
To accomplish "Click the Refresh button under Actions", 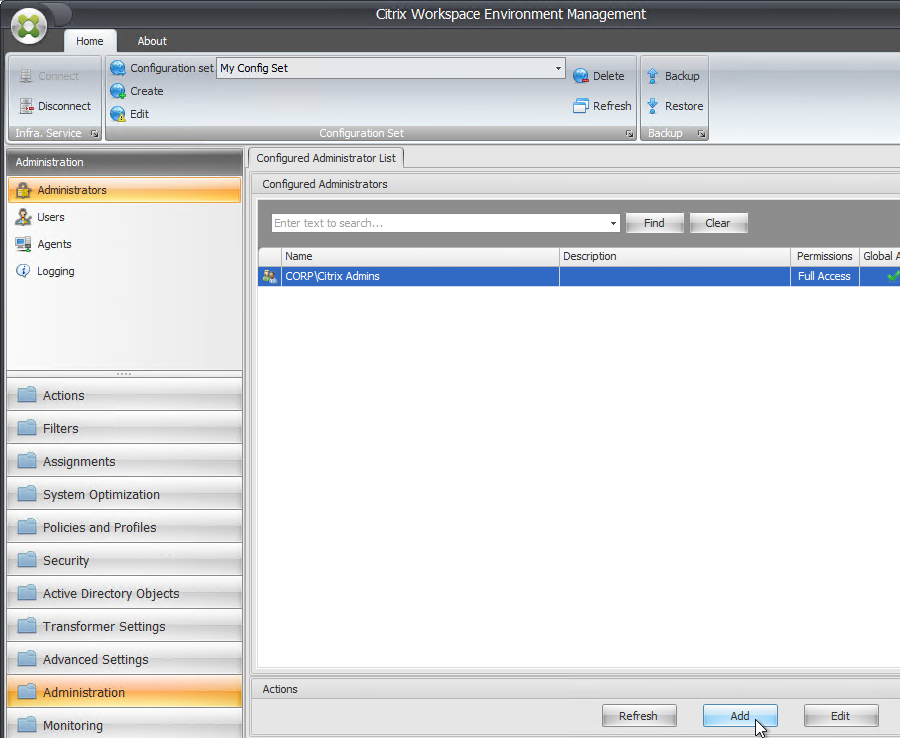I will point(639,716).
